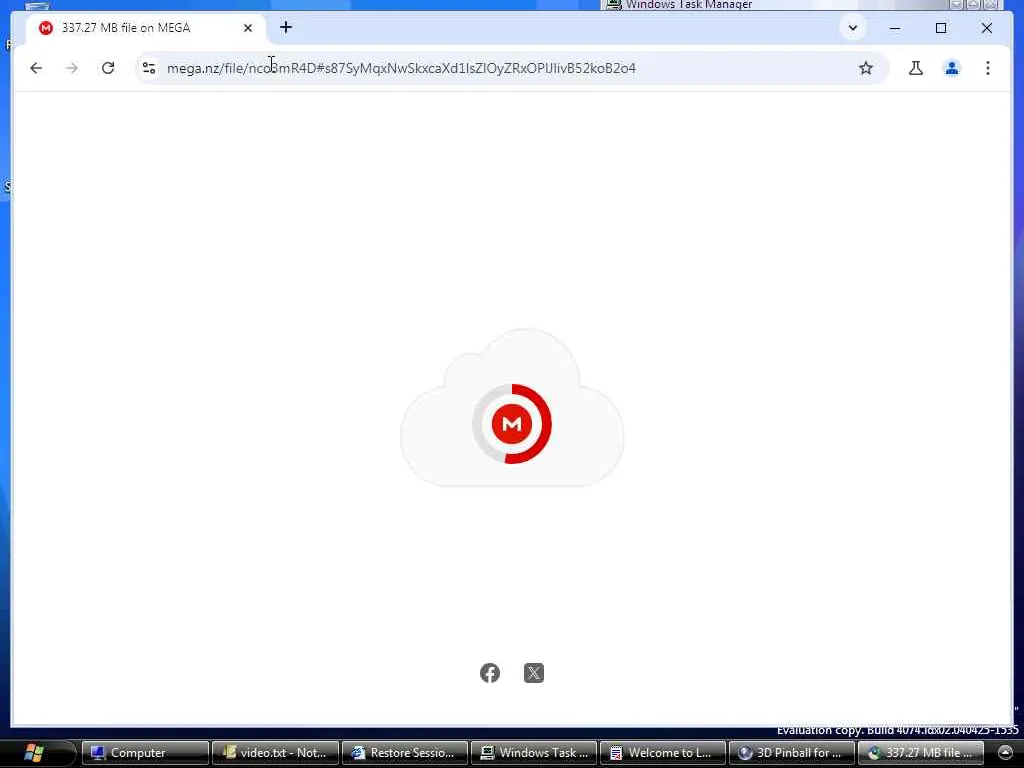Select the 337.27 MB file taskbar item
The image size is (1024, 768).
click(920, 753)
